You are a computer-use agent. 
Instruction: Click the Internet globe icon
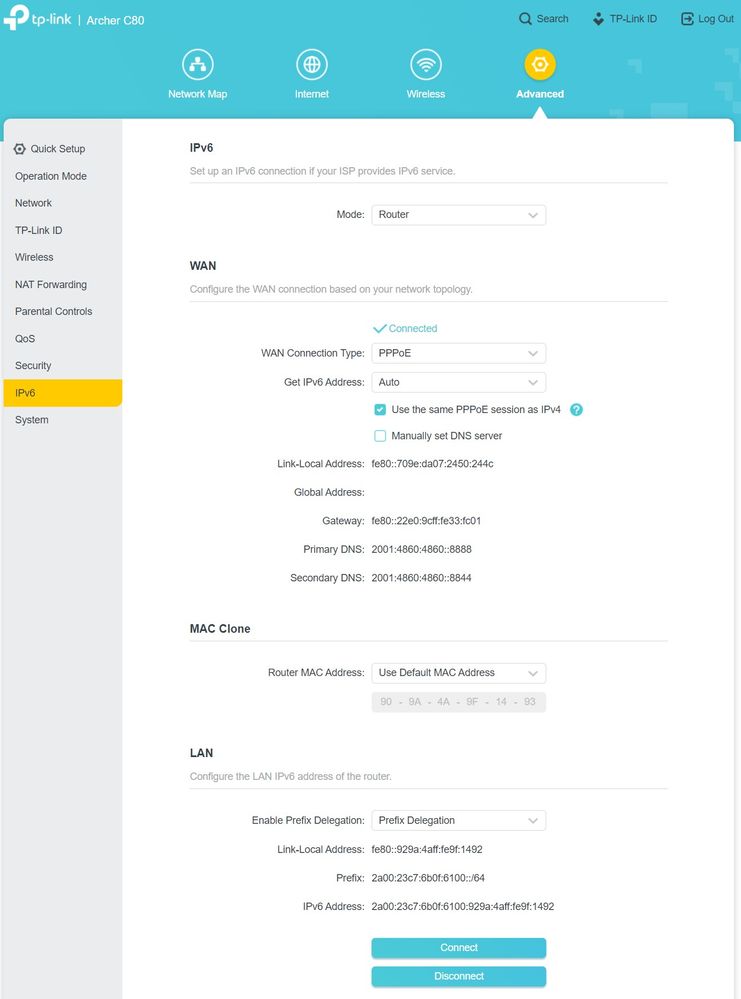[312, 65]
